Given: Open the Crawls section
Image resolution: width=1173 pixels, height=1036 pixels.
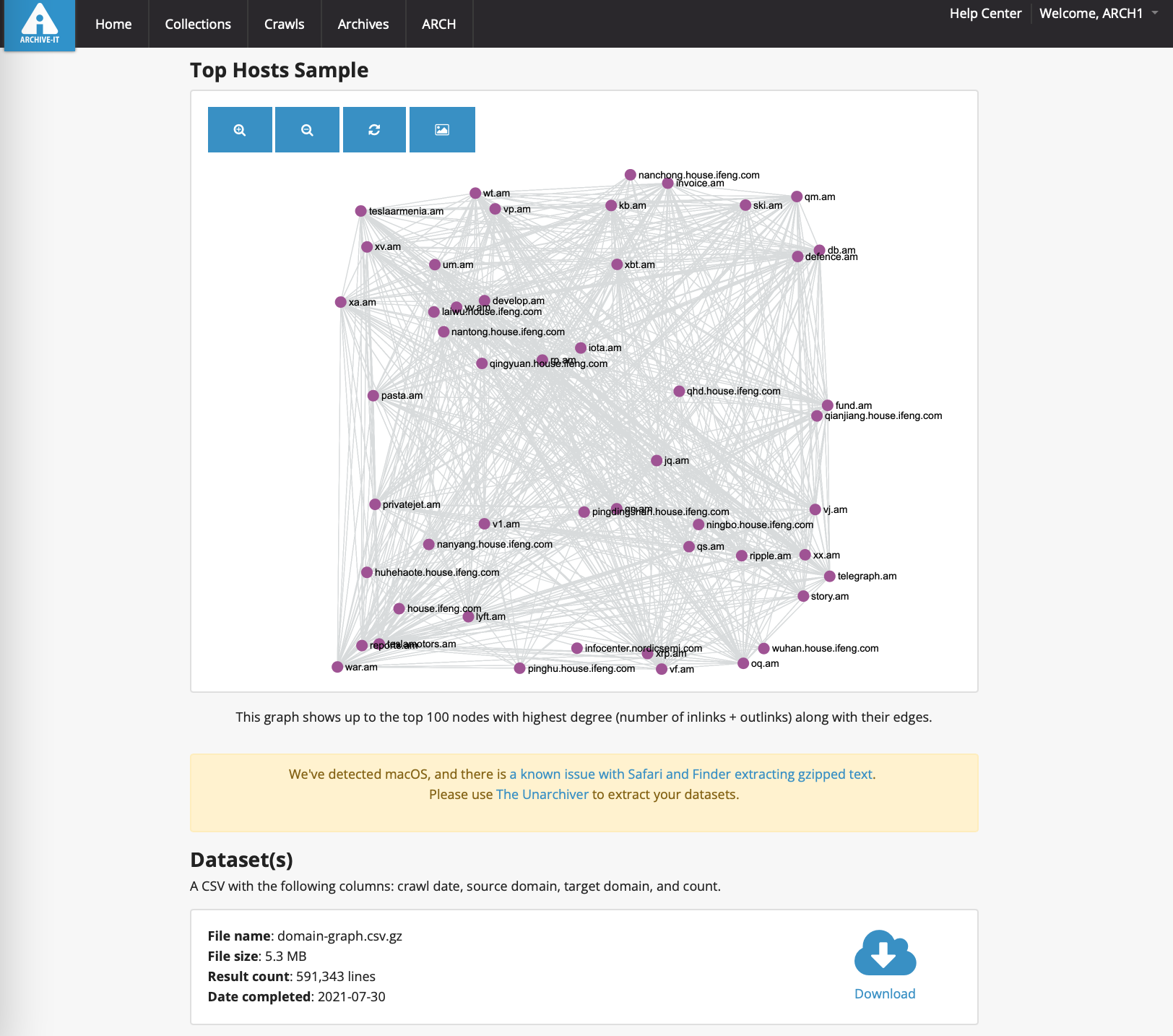Looking at the screenshot, I should point(284,25).
